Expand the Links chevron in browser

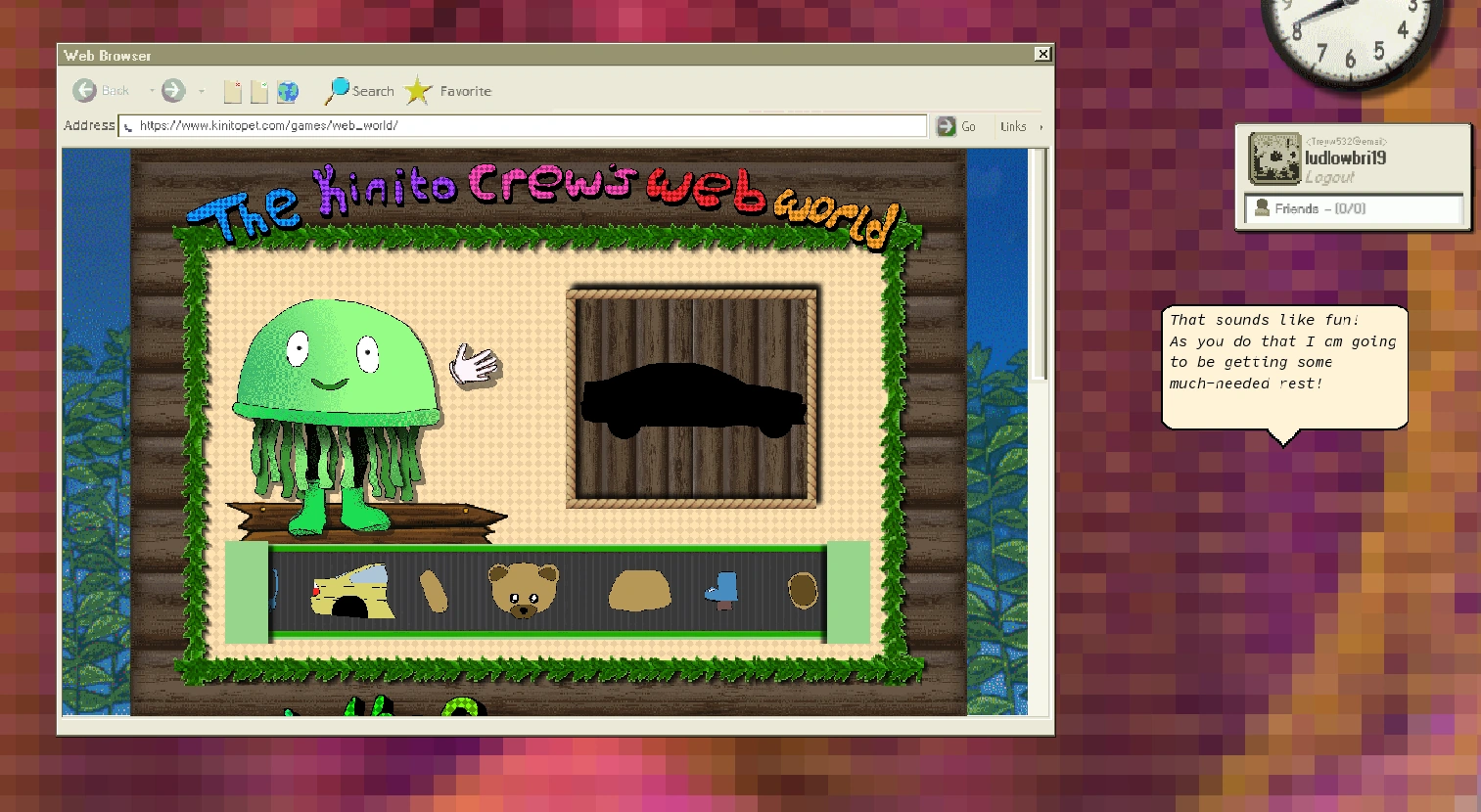pos(1041,126)
